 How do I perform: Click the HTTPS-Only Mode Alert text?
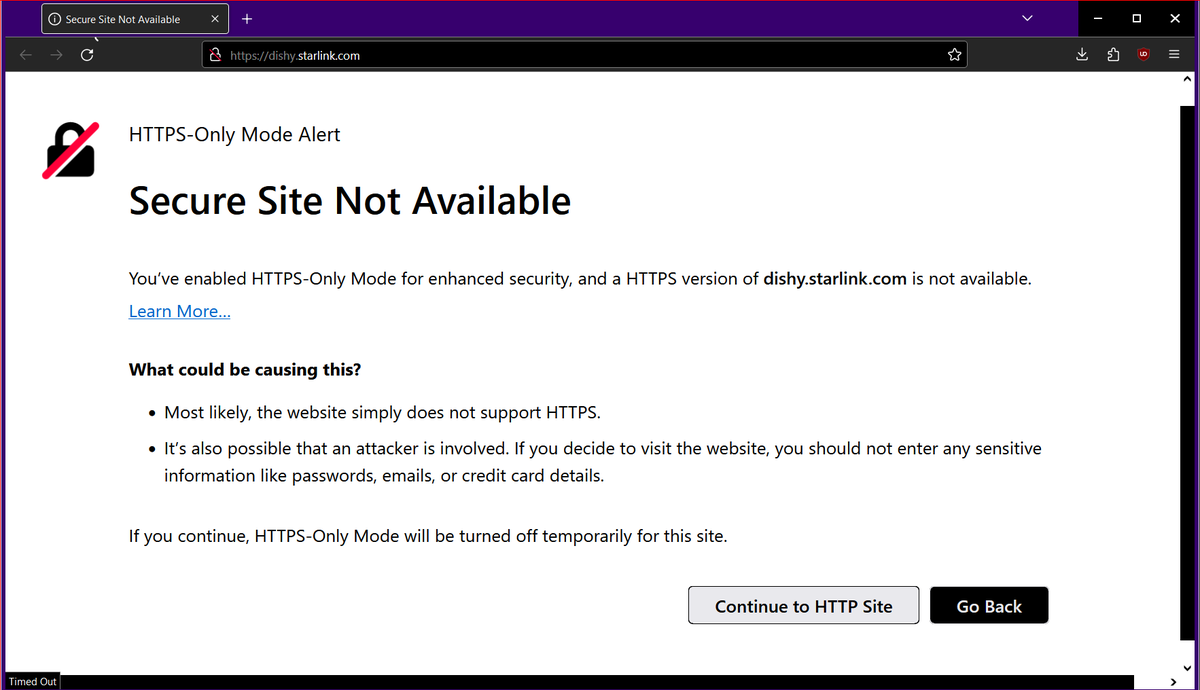click(235, 134)
